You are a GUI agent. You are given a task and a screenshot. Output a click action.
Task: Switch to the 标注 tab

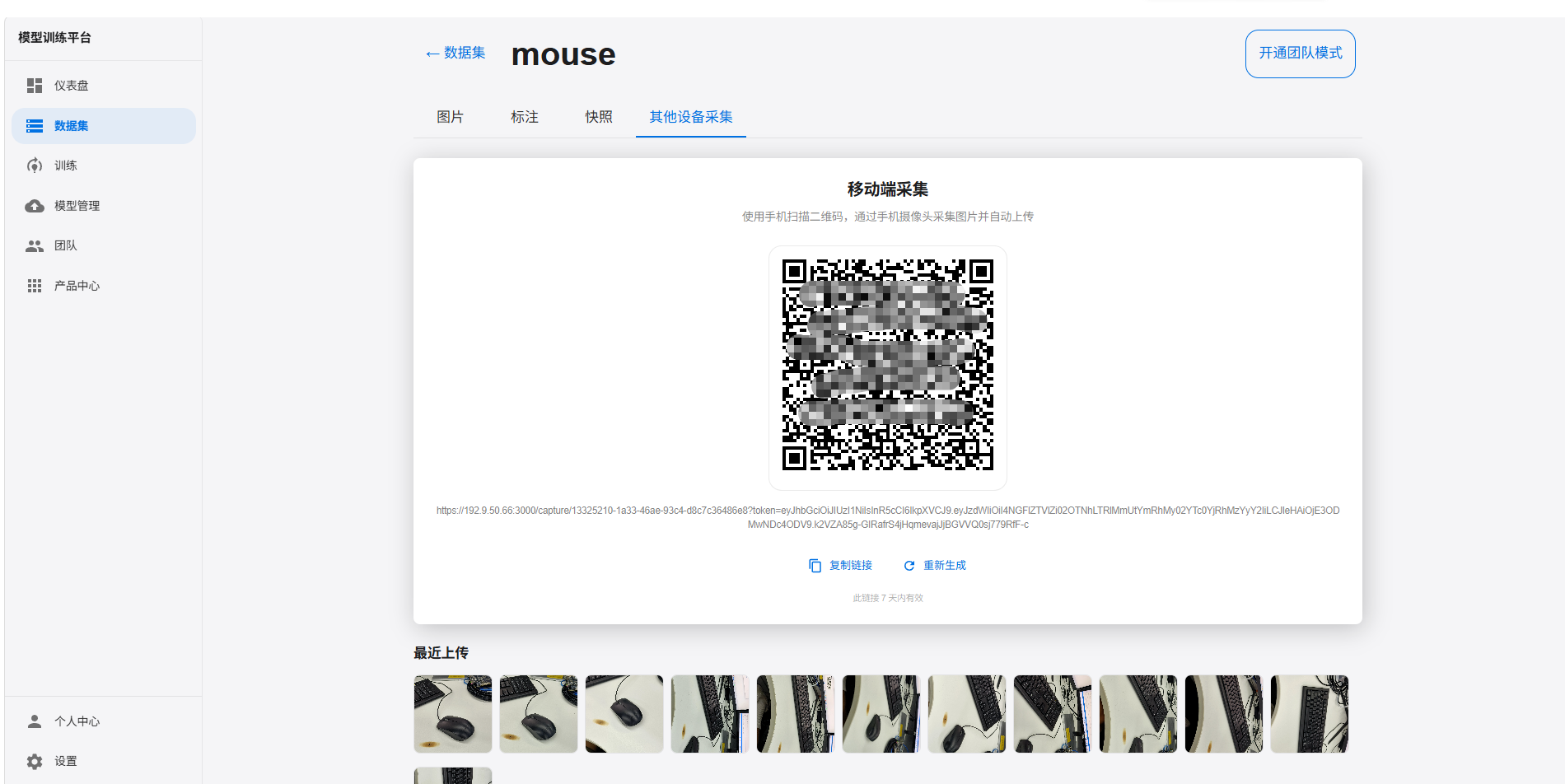click(x=525, y=117)
